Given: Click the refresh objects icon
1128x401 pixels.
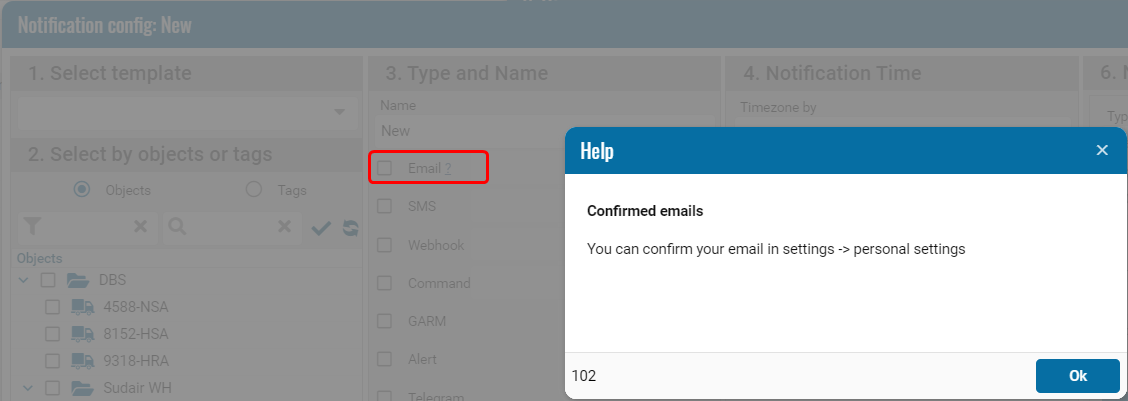Looking at the screenshot, I should [x=350, y=228].
